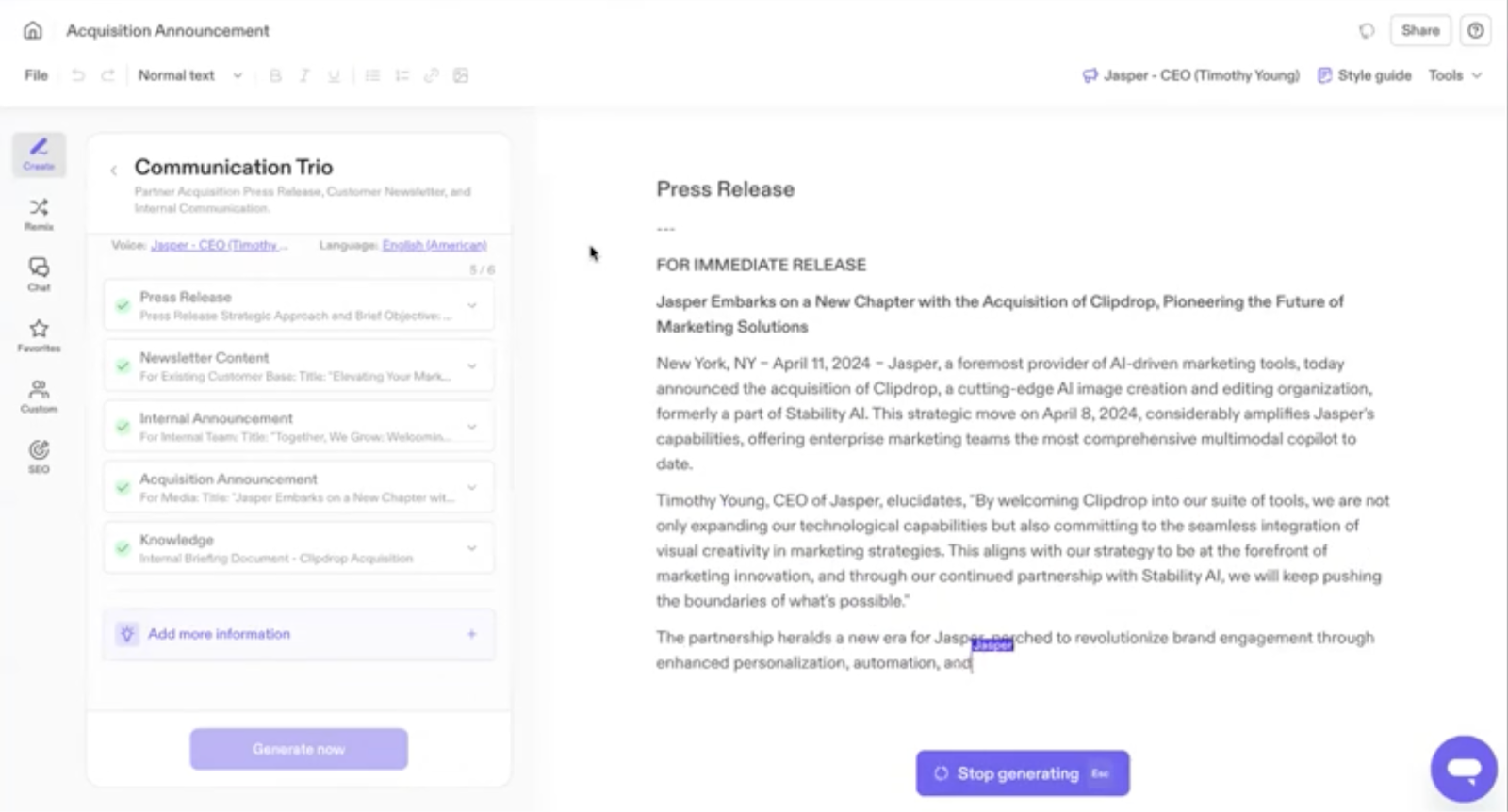Stop generating the document
The width and height of the screenshot is (1508, 812).
pos(1023,773)
